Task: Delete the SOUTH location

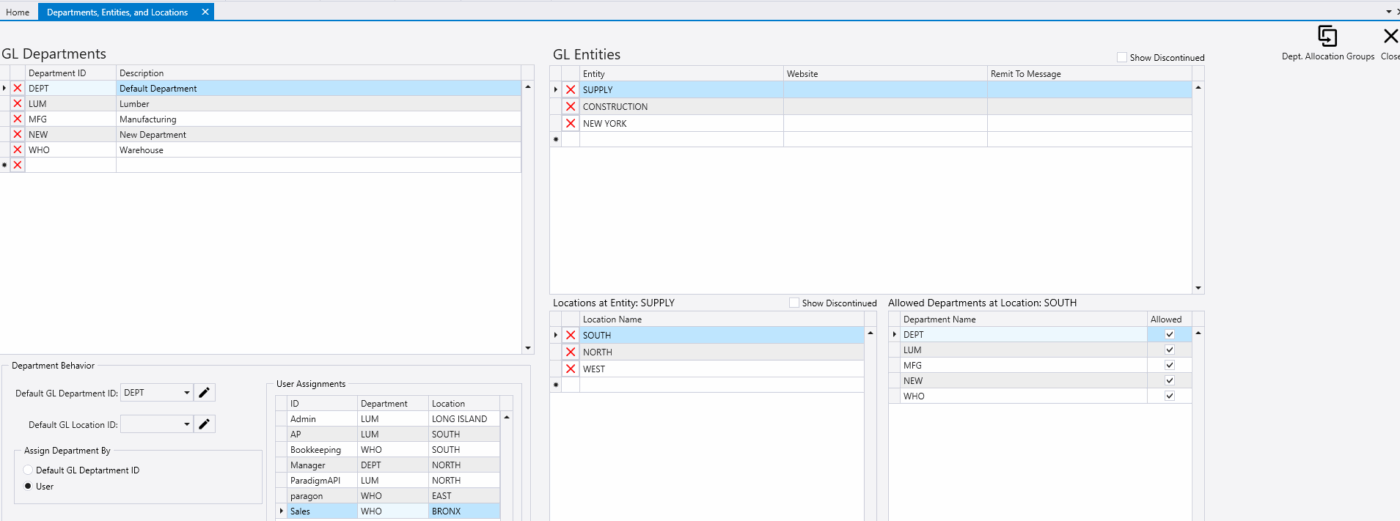Action: (x=571, y=336)
